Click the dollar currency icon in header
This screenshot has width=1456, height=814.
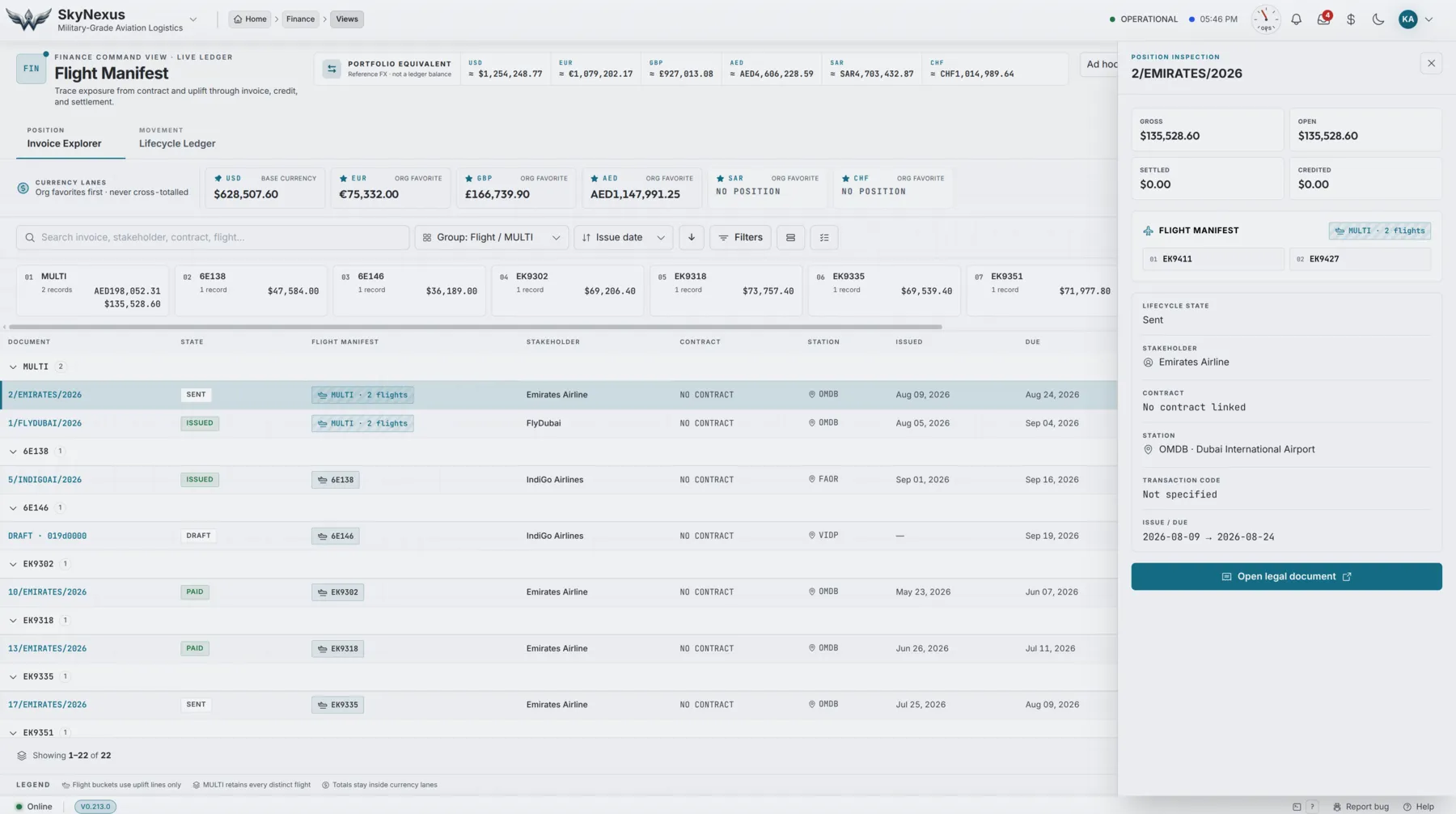[1351, 19]
